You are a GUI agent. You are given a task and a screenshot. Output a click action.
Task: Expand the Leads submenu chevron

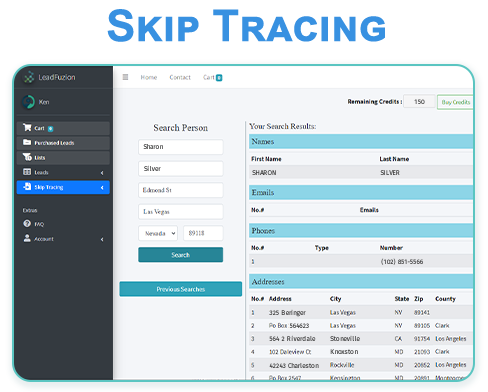(102, 173)
